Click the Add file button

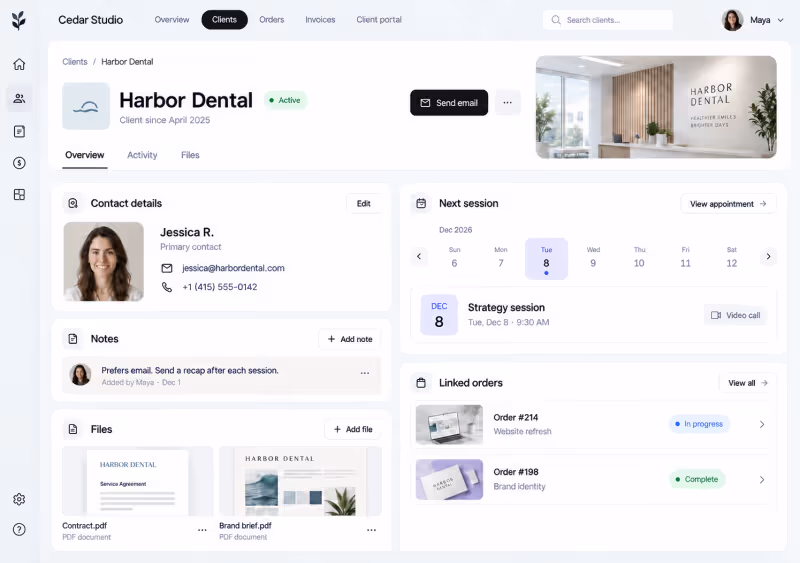click(353, 429)
